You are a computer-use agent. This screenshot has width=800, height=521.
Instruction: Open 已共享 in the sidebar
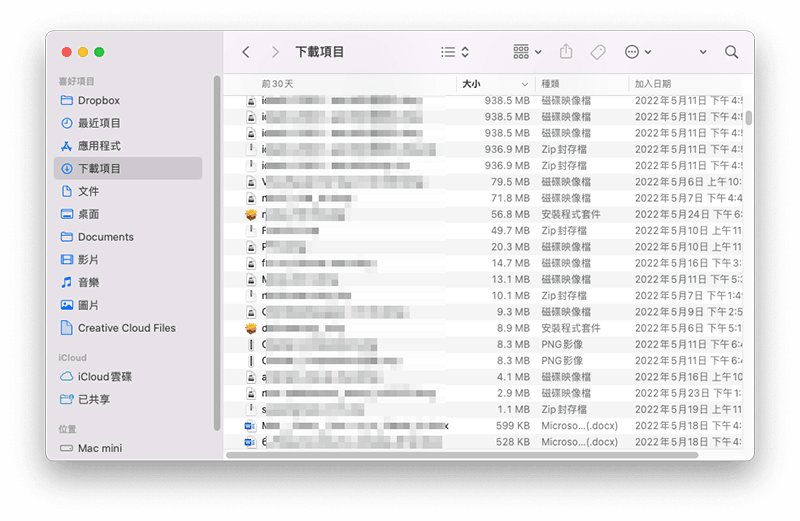(128, 399)
